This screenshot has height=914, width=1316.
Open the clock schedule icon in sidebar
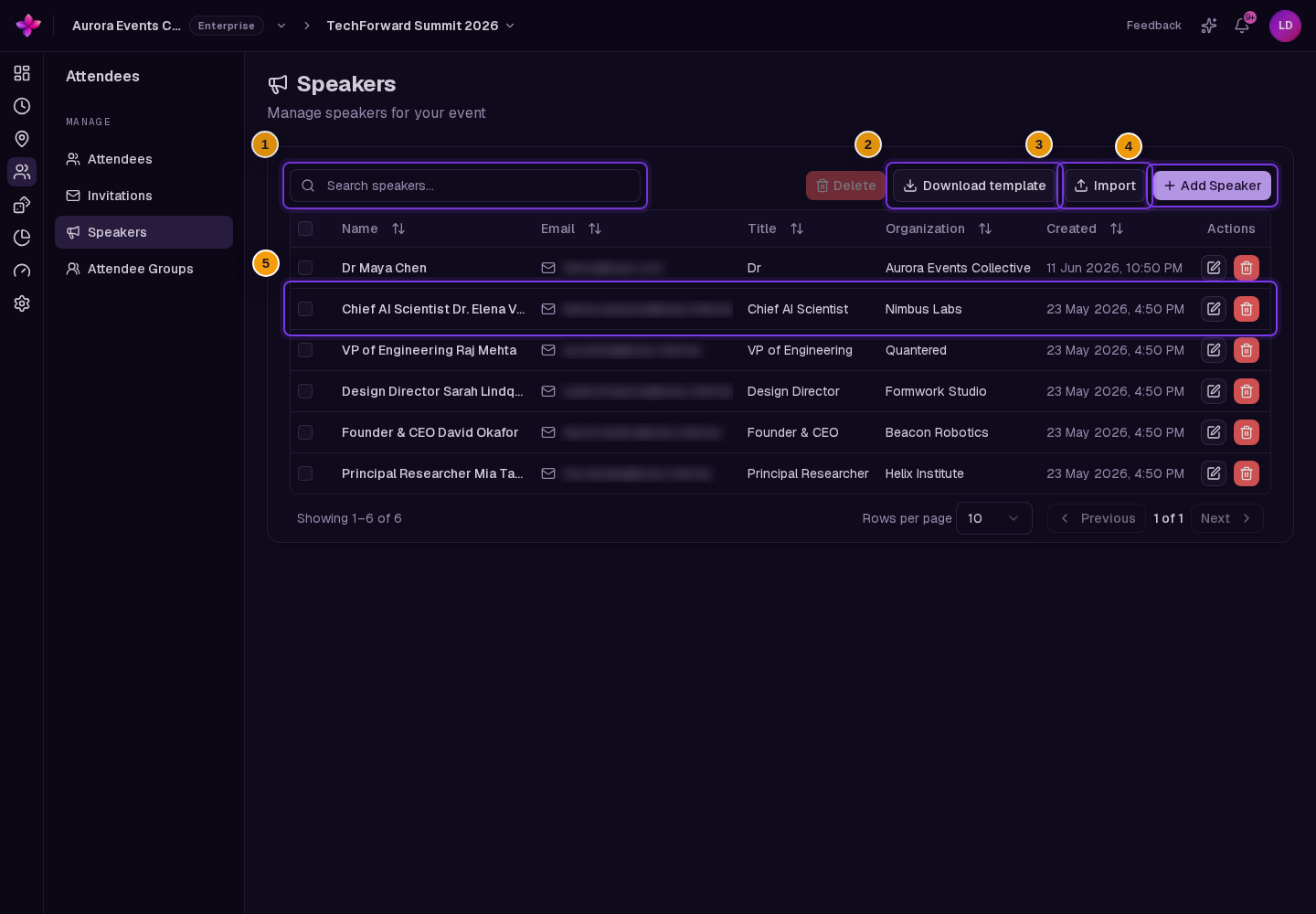click(22, 106)
